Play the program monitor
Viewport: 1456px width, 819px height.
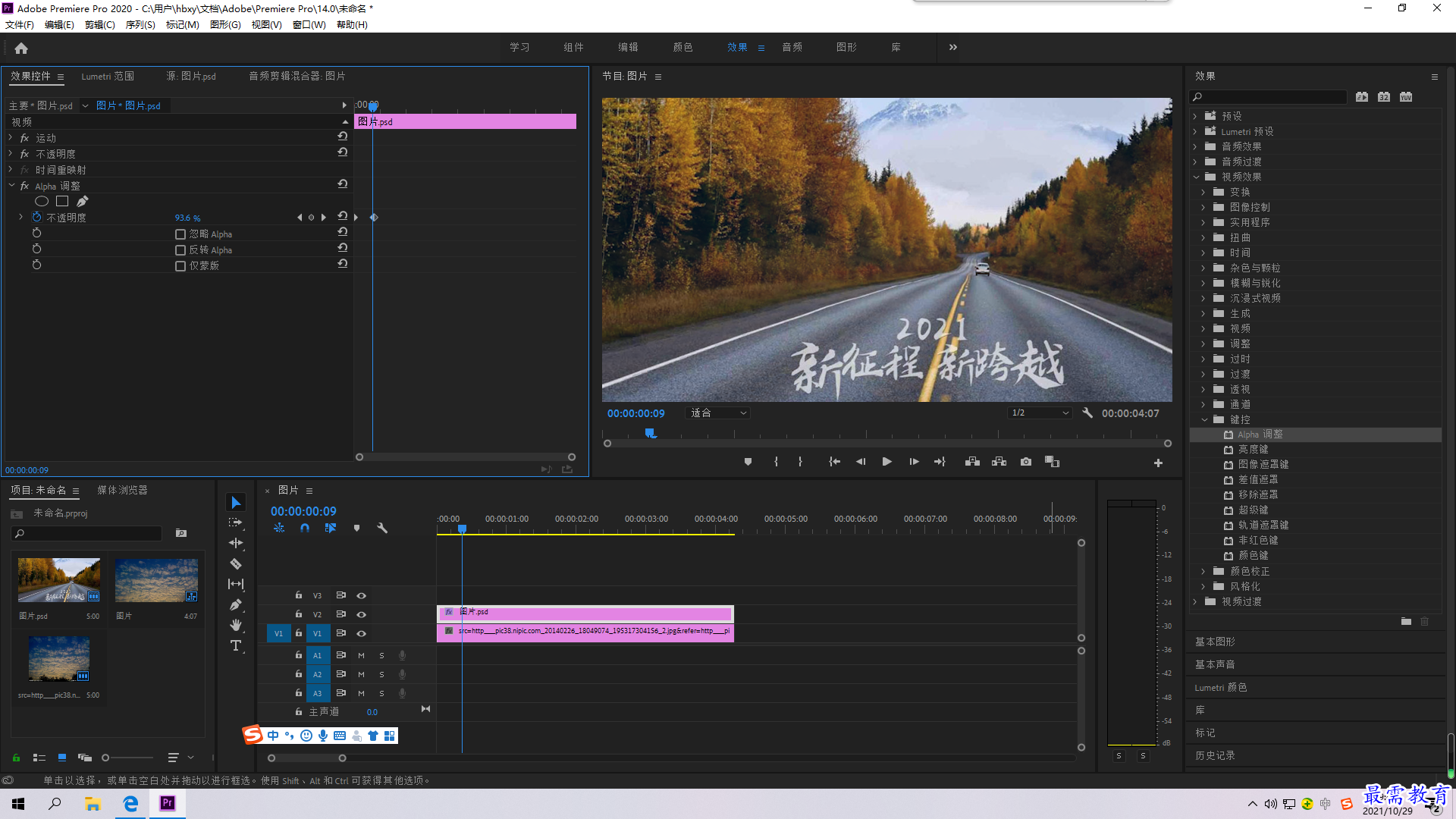tap(886, 462)
